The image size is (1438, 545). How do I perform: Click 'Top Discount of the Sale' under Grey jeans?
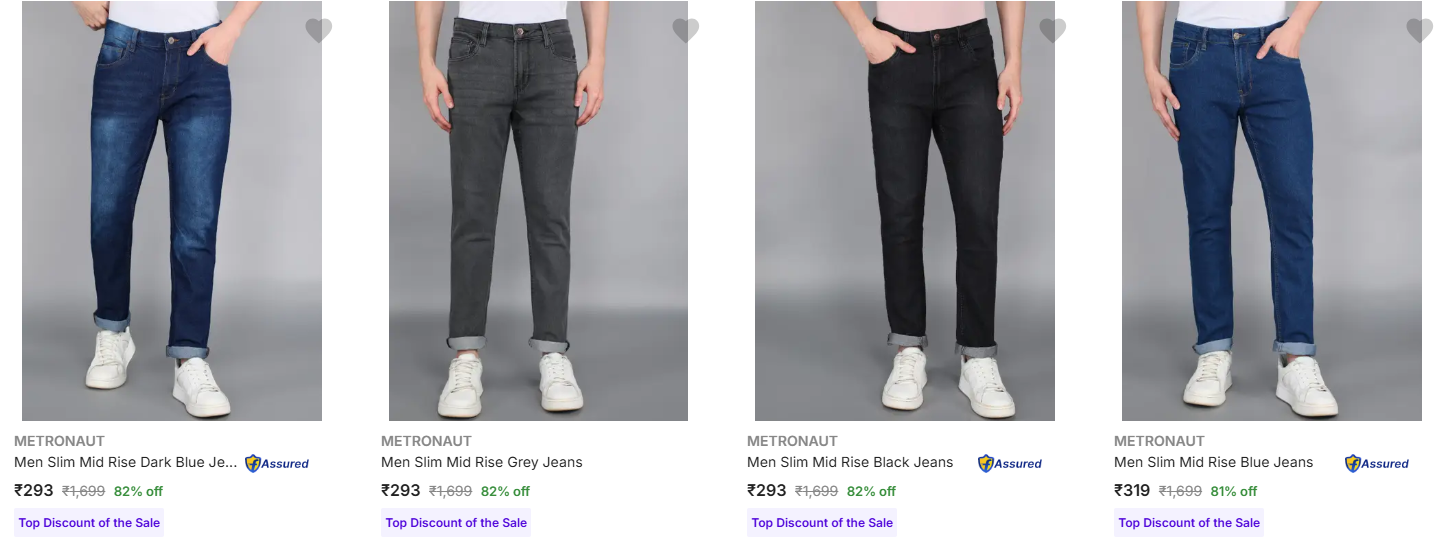[456, 522]
